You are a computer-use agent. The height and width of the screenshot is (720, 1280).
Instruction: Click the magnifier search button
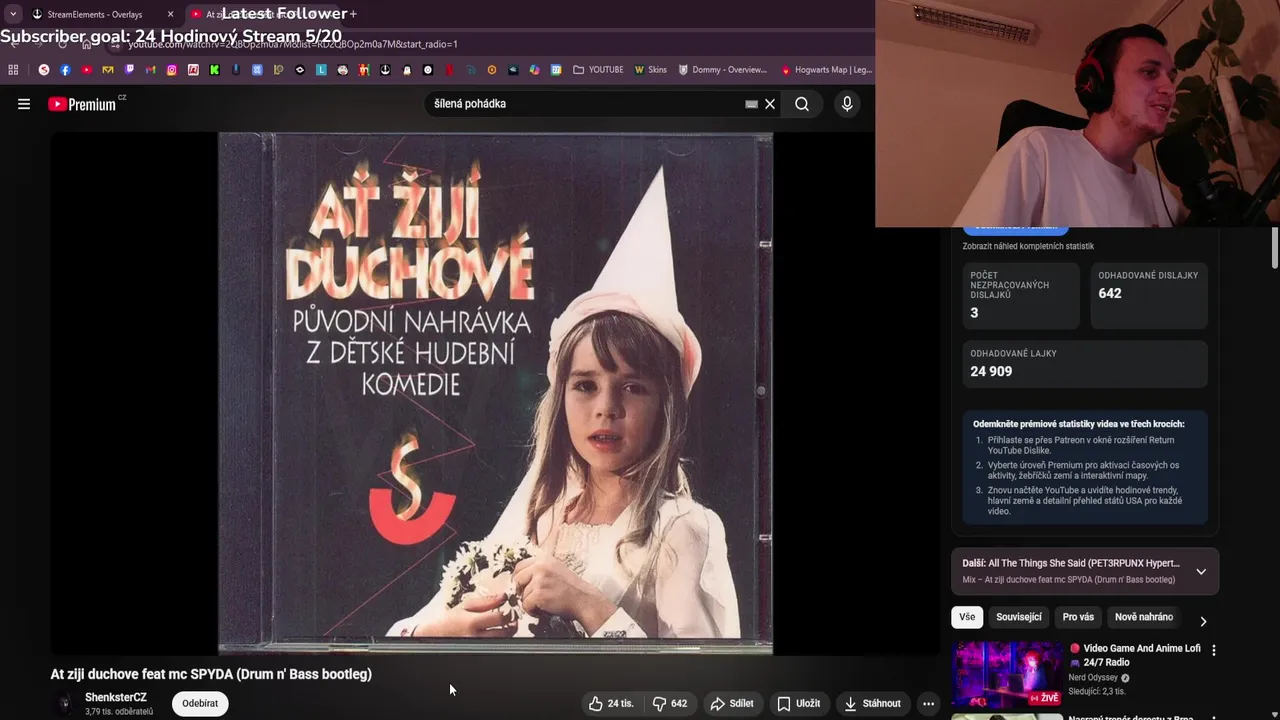pos(802,104)
